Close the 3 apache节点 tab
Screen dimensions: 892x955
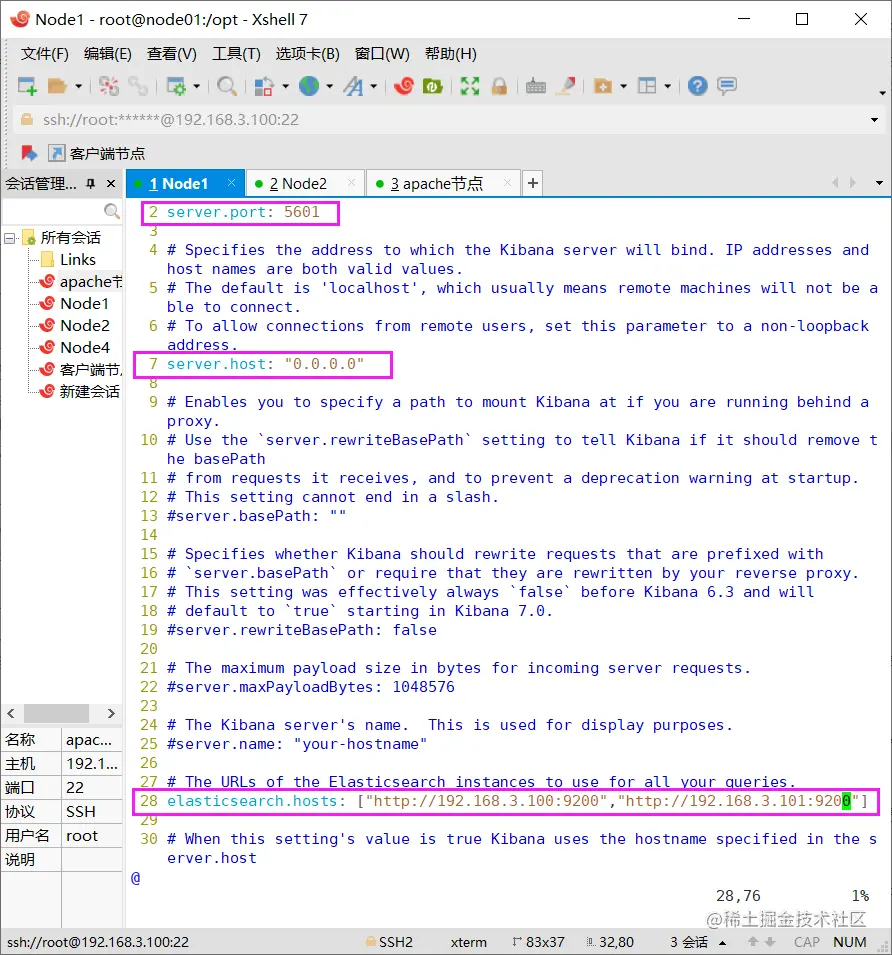[x=507, y=183]
